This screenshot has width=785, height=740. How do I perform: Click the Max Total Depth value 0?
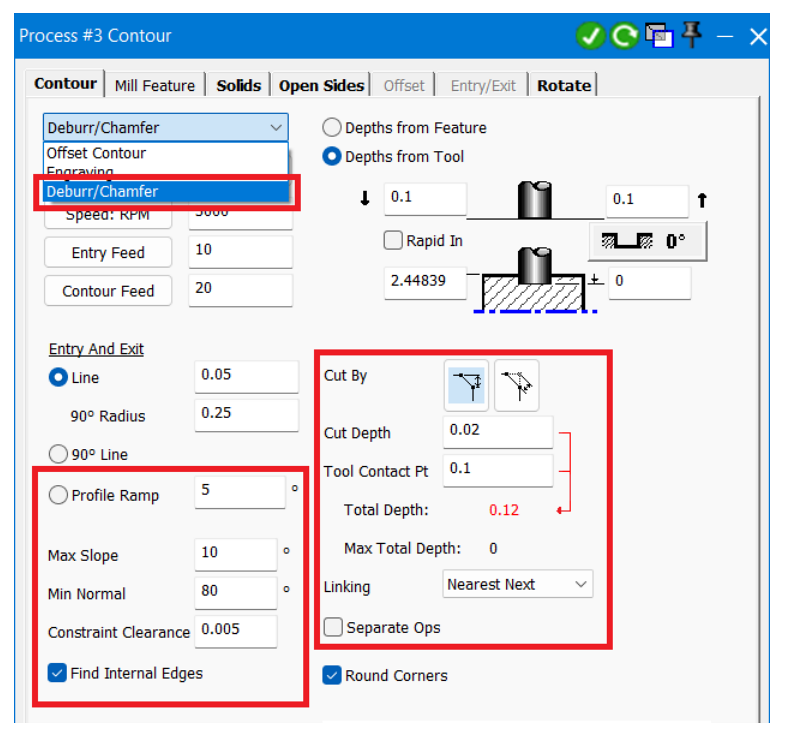pos(493,548)
